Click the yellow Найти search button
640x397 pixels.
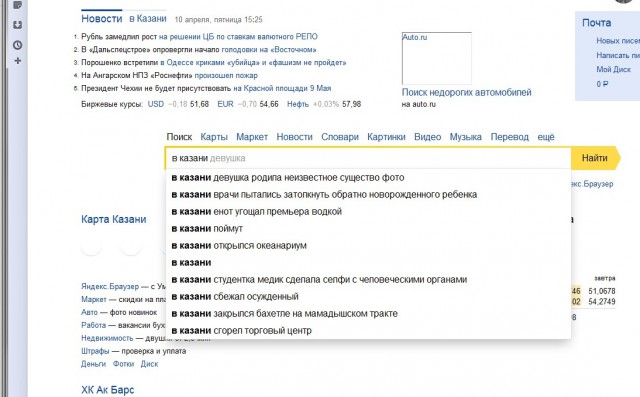[x=595, y=158]
